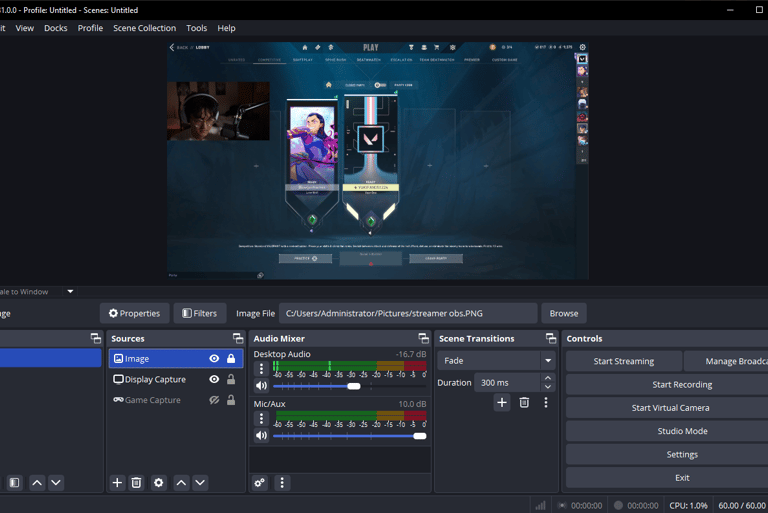Open the Help menu
Viewport: 768px width, 513px height.
coord(226,28)
